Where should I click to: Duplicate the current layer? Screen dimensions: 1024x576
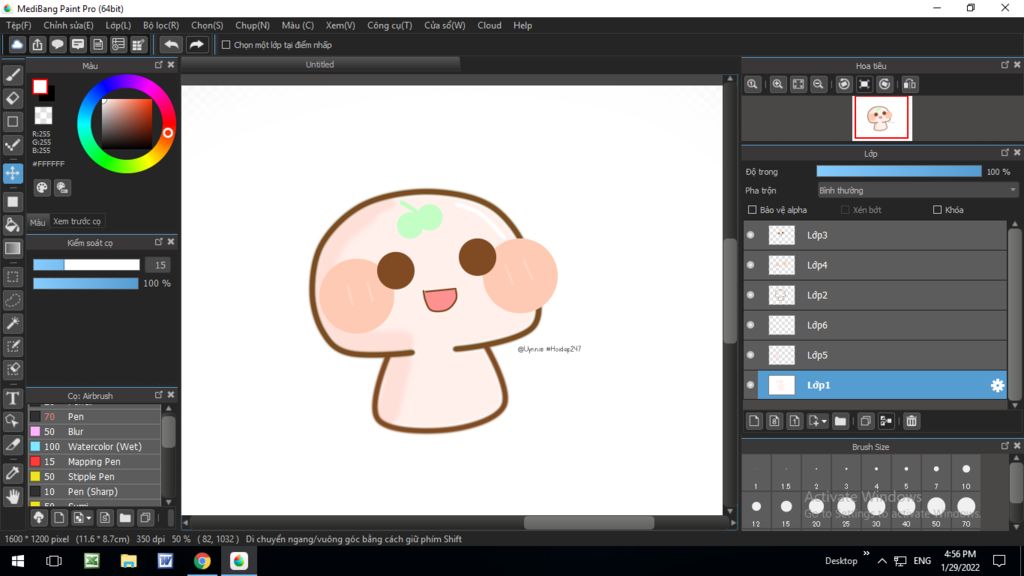point(866,421)
